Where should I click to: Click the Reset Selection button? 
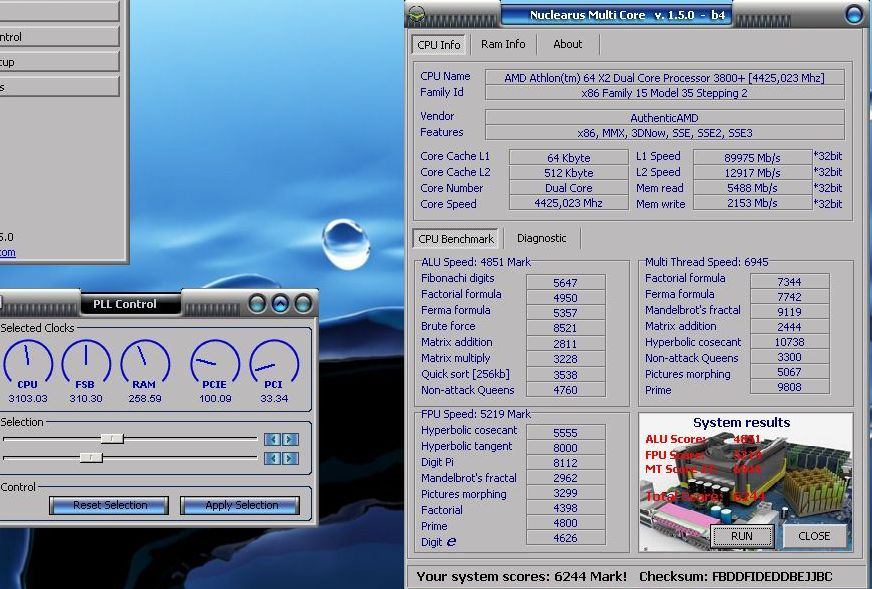(x=110, y=505)
